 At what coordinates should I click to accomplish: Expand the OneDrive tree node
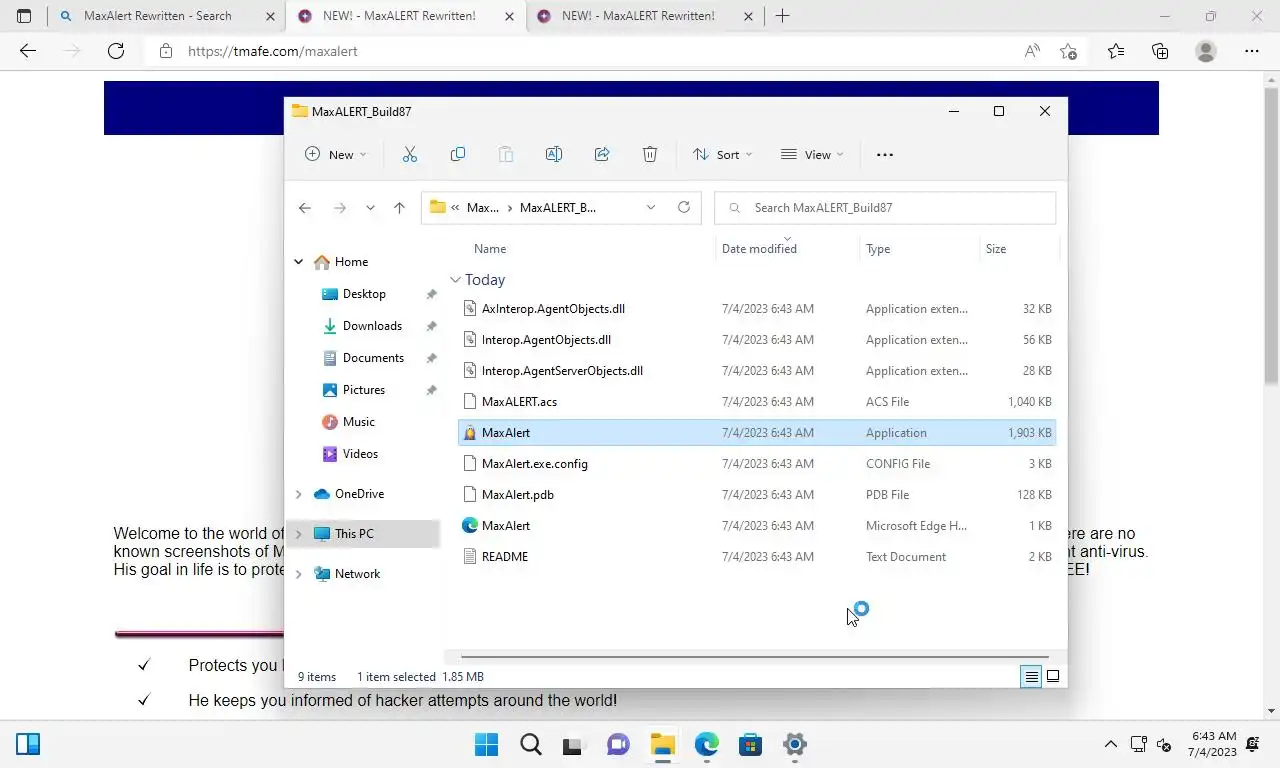[x=298, y=494]
